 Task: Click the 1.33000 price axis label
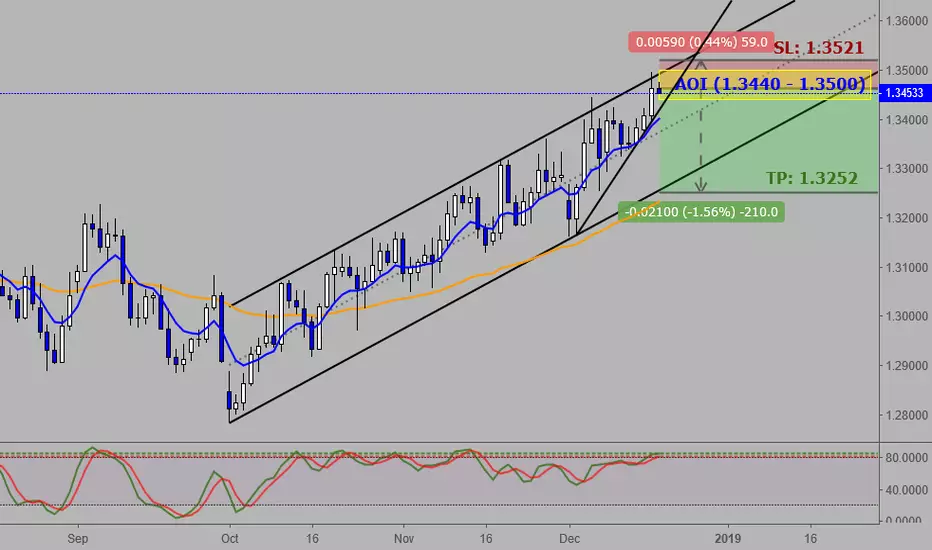pos(906,169)
